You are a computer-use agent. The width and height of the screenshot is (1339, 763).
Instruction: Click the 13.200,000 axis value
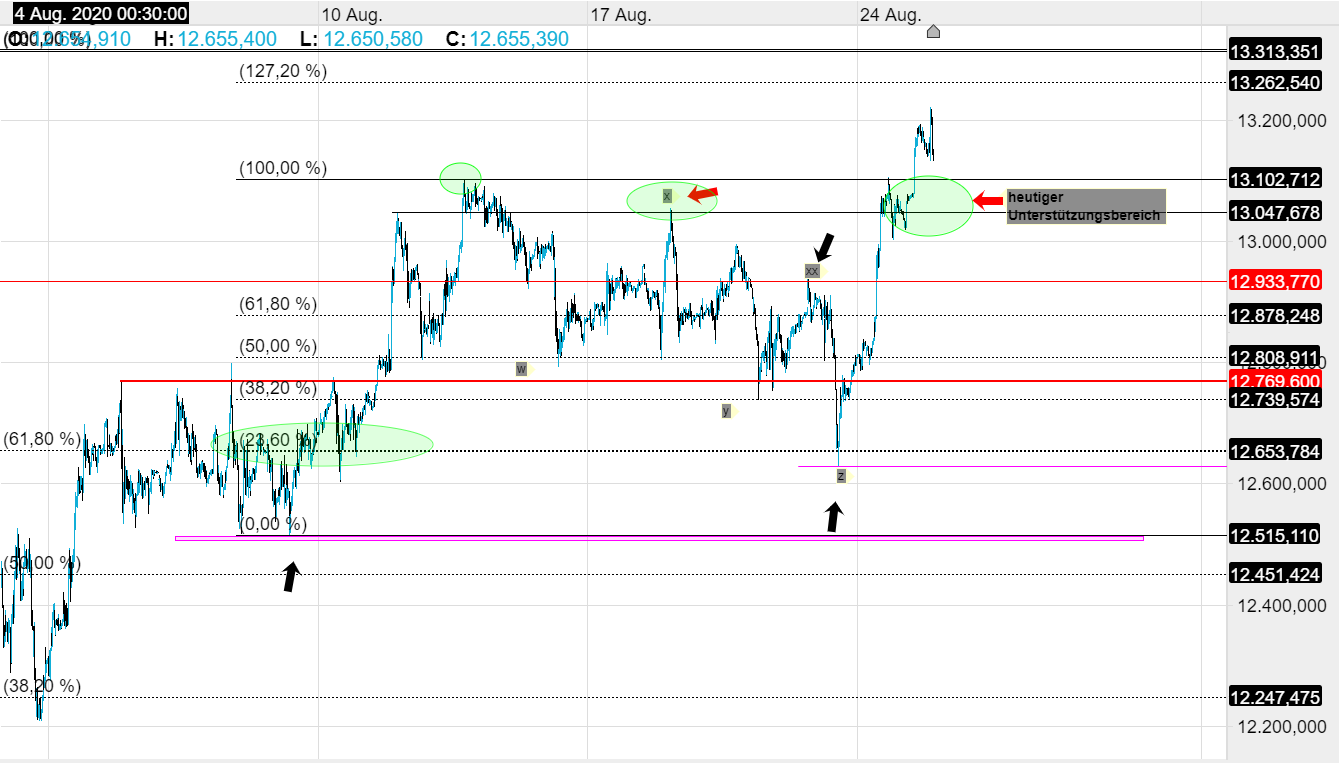pyautogui.click(x=1280, y=121)
